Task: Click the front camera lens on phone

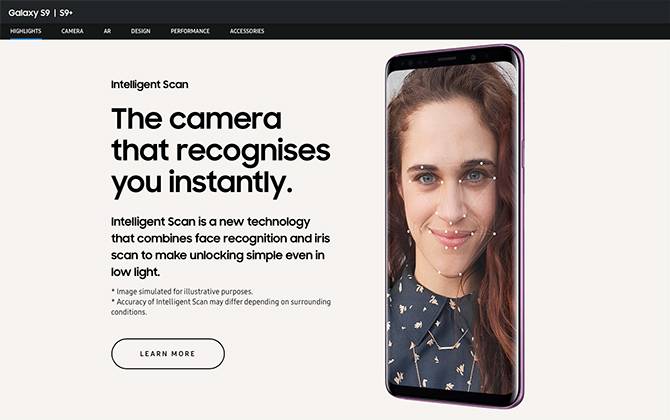Action: (473, 57)
